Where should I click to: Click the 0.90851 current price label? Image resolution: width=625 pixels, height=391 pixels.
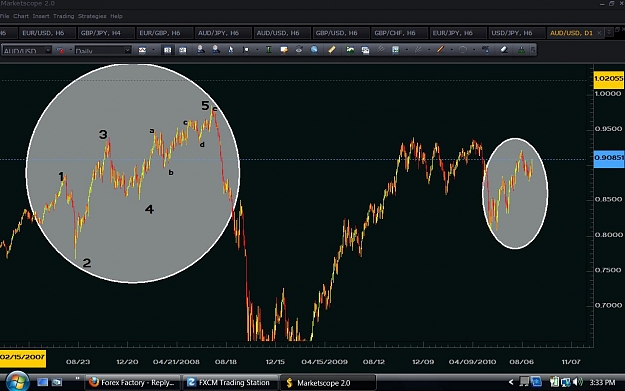click(609, 158)
